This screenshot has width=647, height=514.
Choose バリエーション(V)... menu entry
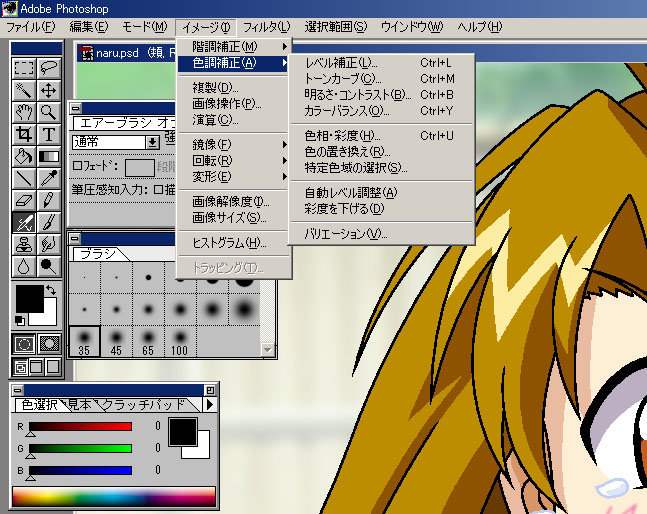[382, 234]
